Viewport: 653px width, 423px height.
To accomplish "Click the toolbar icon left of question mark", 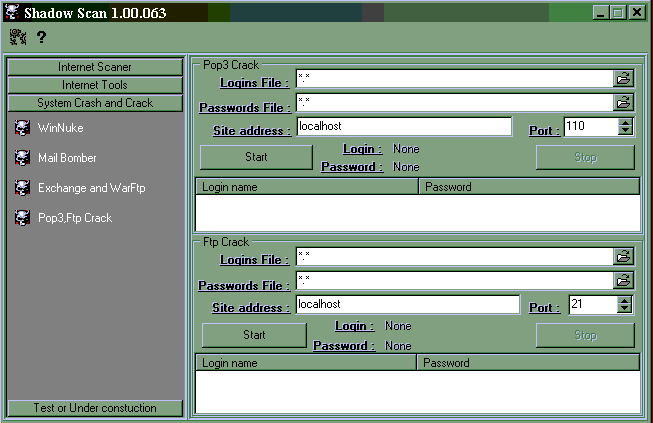I will pos(18,37).
